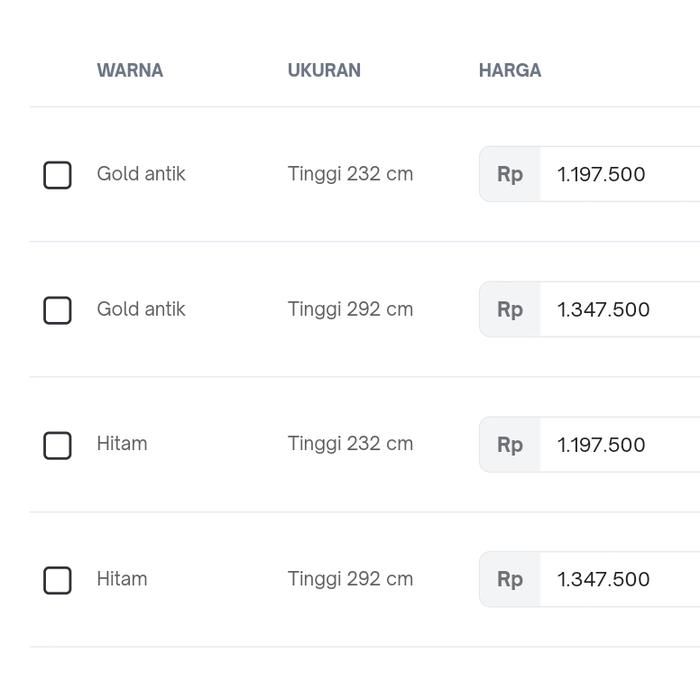Click Rp prefix in Hitam 292 cm row
Screen dimensions: 700x700
click(x=510, y=580)
